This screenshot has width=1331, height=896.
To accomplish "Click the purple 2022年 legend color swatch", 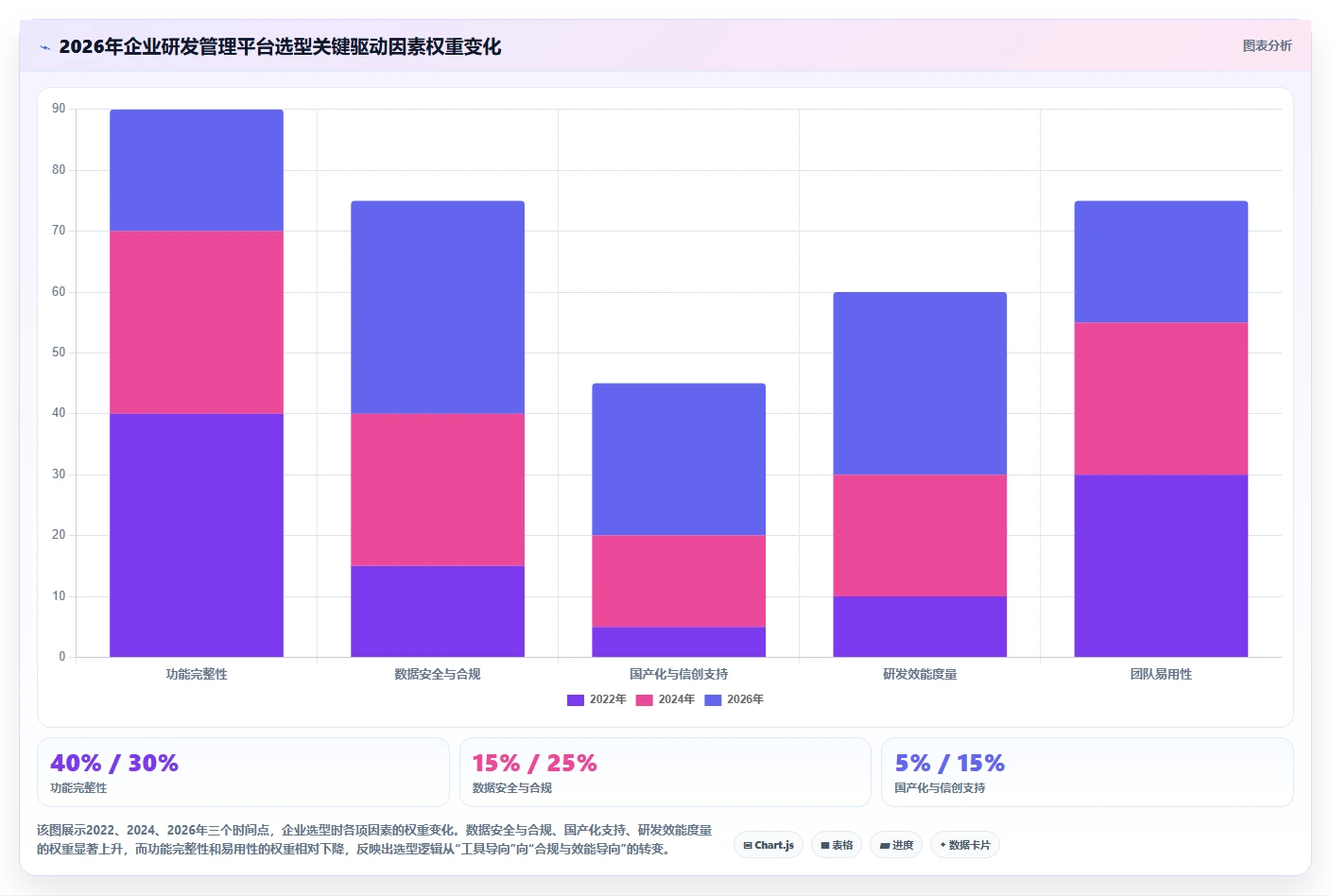I will coord(576,700).
